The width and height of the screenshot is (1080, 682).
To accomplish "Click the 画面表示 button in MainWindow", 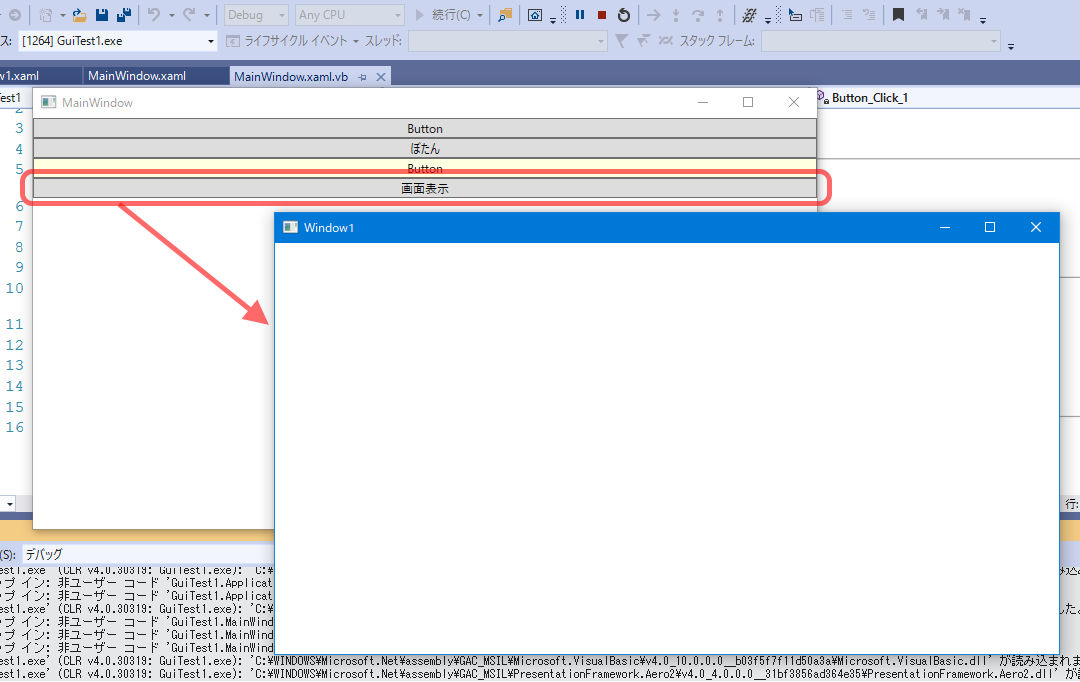I will [425, 188].
